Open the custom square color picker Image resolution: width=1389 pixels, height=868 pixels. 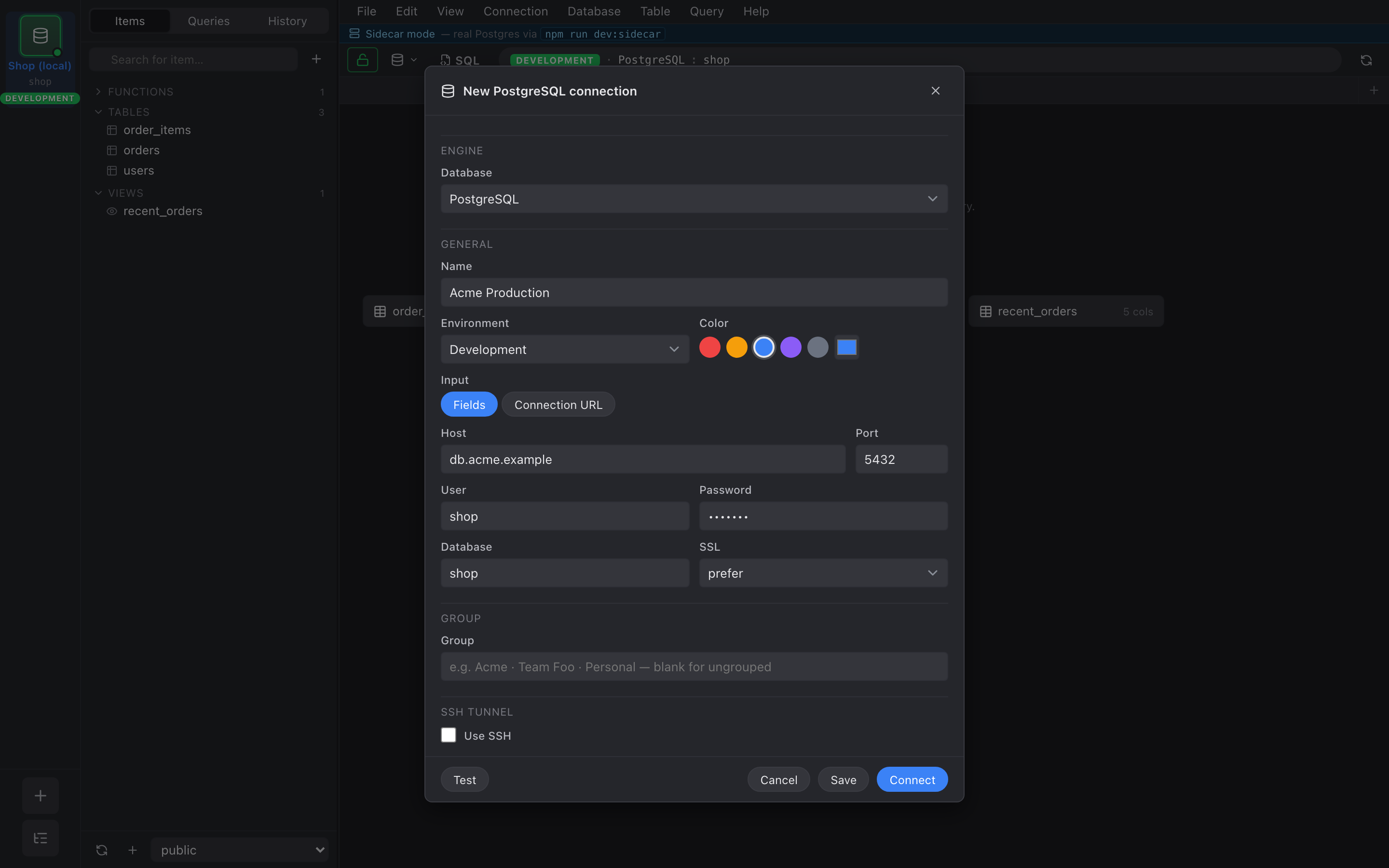(846, 347)
